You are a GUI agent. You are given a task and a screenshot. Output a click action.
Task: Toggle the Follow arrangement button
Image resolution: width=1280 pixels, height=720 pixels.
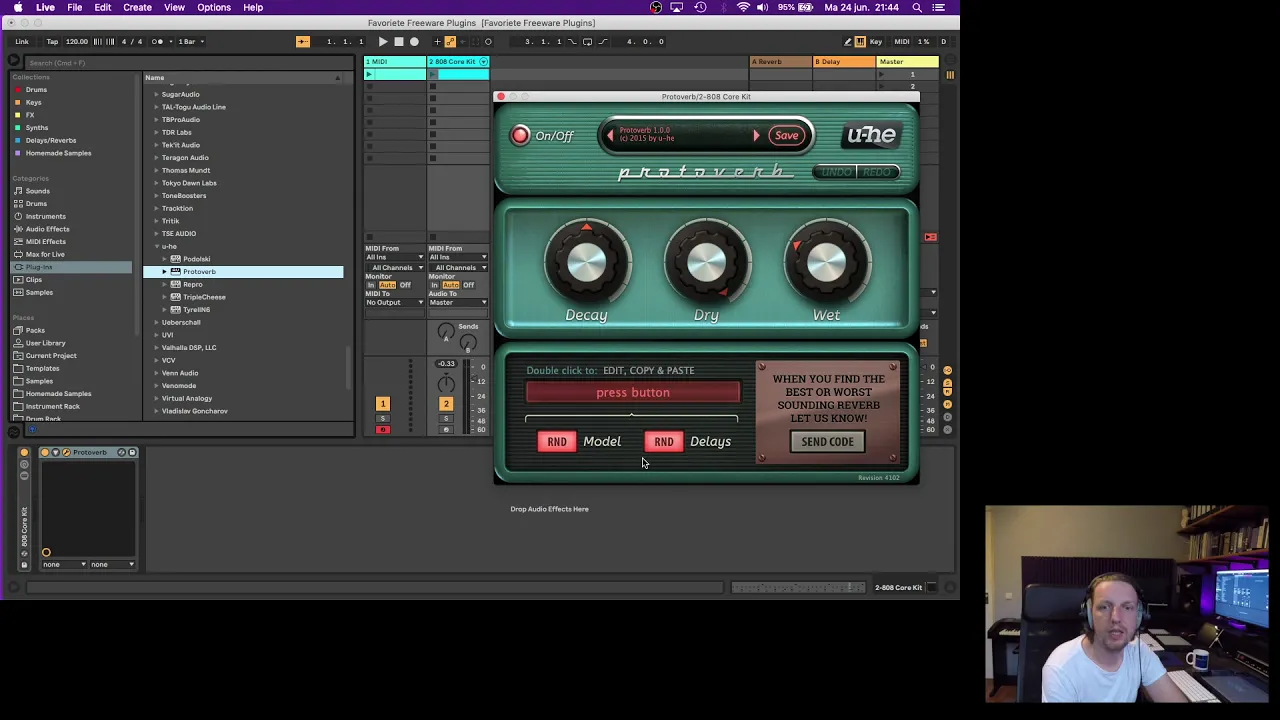(x=302, y=41)
